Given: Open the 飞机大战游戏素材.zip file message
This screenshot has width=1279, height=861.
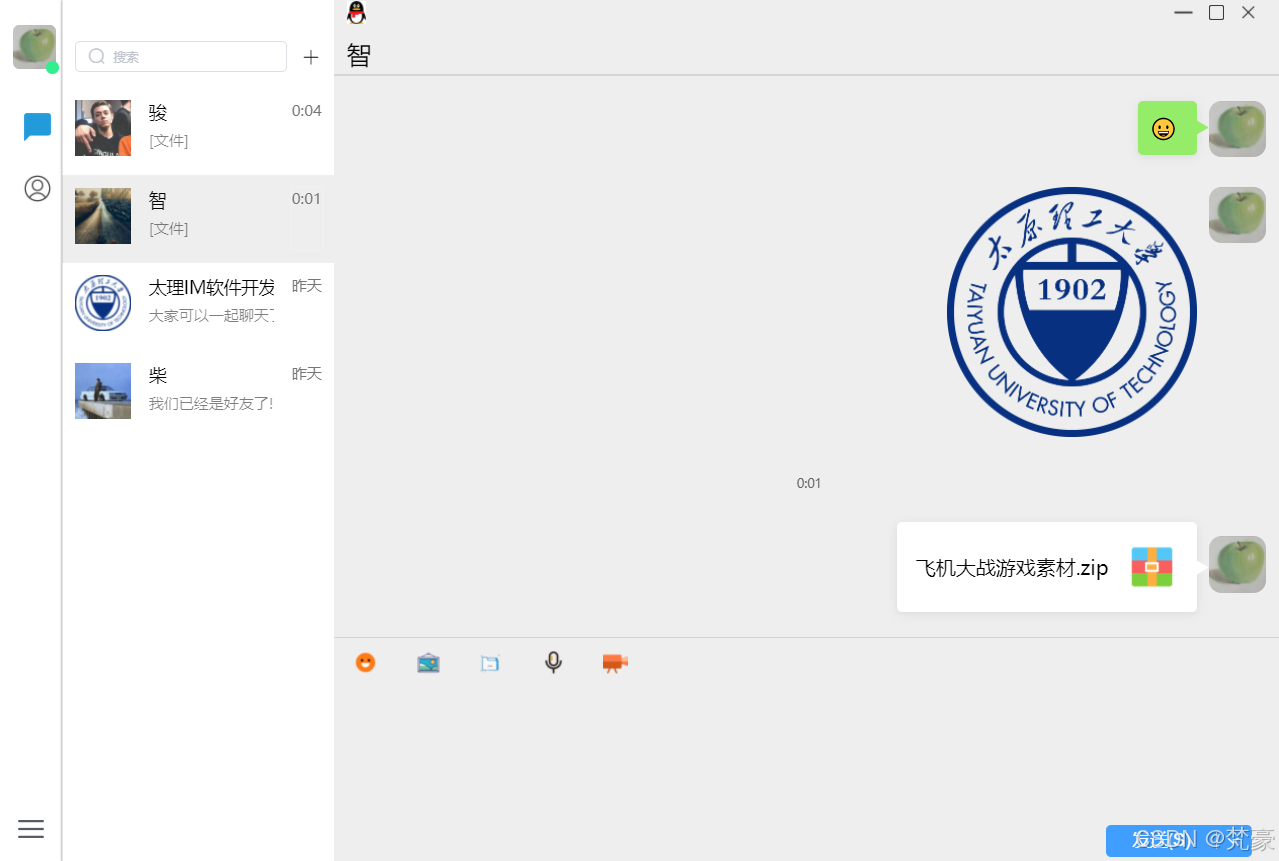Looking at the screenshot, I should pyautogui.click(x=1047, y=567).
